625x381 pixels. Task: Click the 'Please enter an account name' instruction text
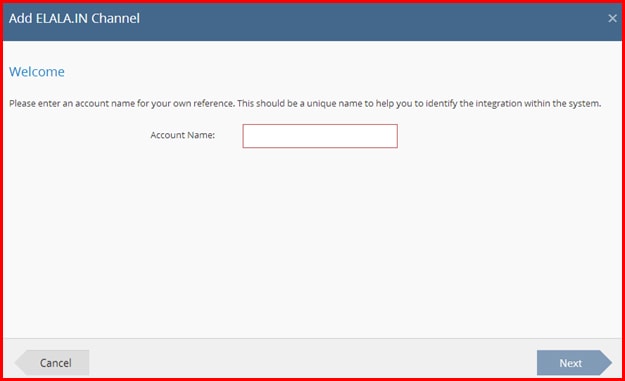click(305, 103)
